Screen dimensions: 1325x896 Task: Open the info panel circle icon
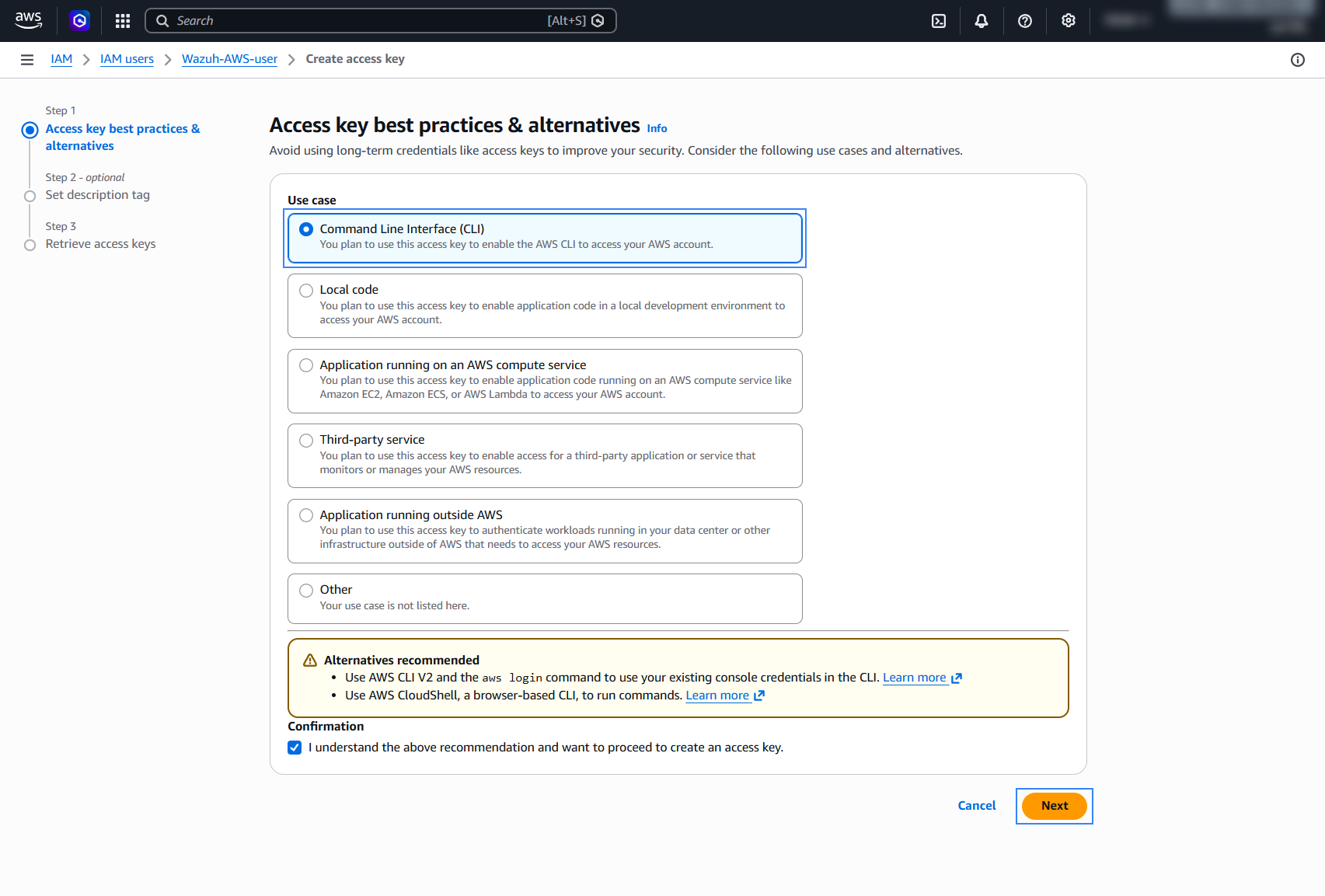(x=1298, y=60)
